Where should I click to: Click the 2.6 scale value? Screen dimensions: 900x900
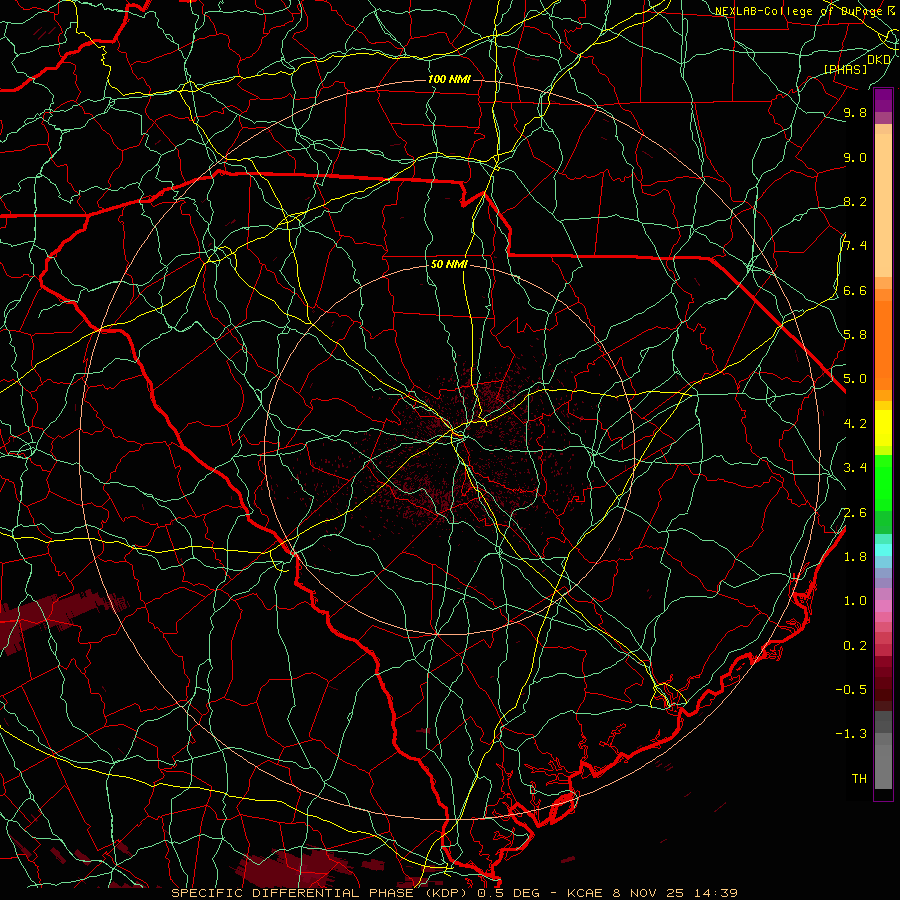click(x=855, y=513)
